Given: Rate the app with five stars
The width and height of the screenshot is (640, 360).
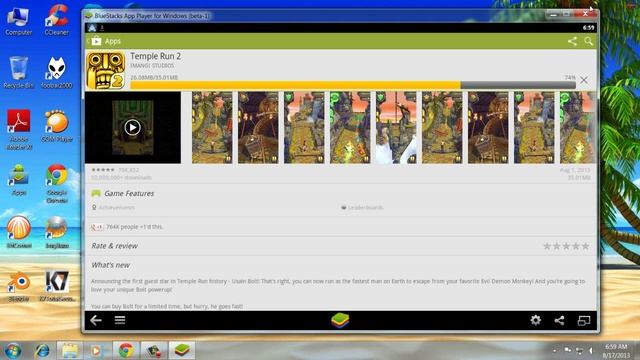Looking at the screenshot, I should 585,246.
